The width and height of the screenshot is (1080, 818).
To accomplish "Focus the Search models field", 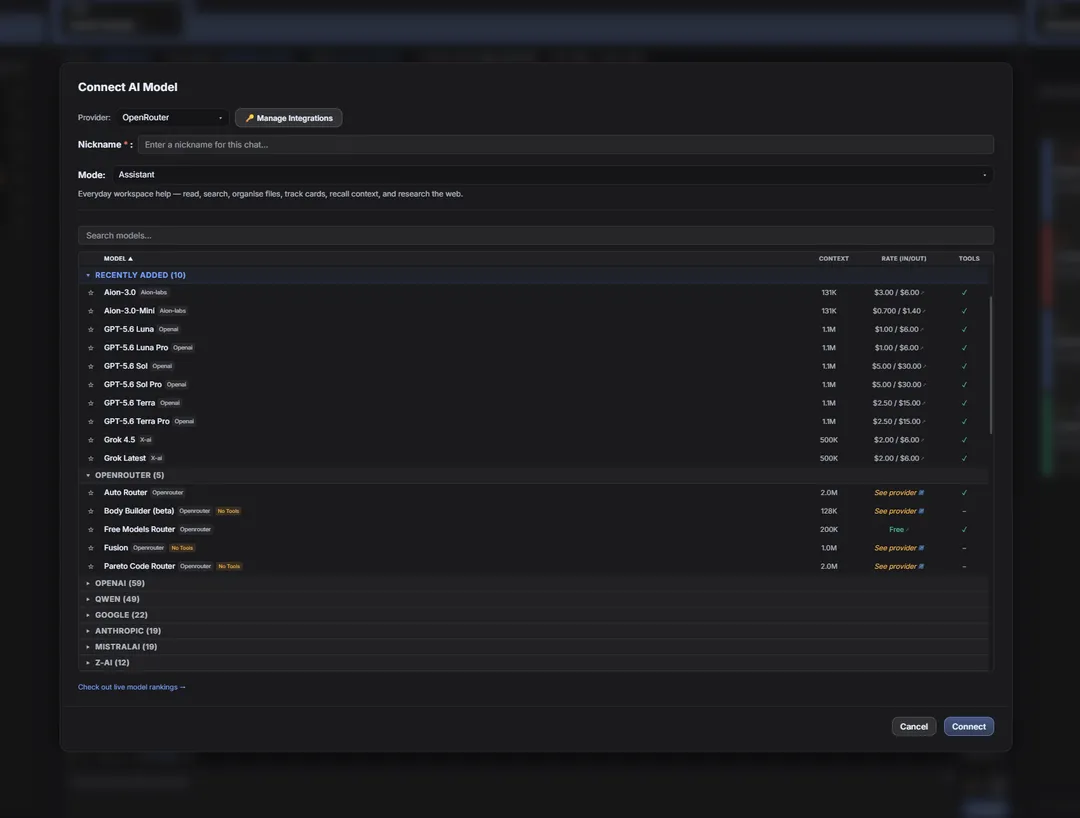I will tap(536, 235).
